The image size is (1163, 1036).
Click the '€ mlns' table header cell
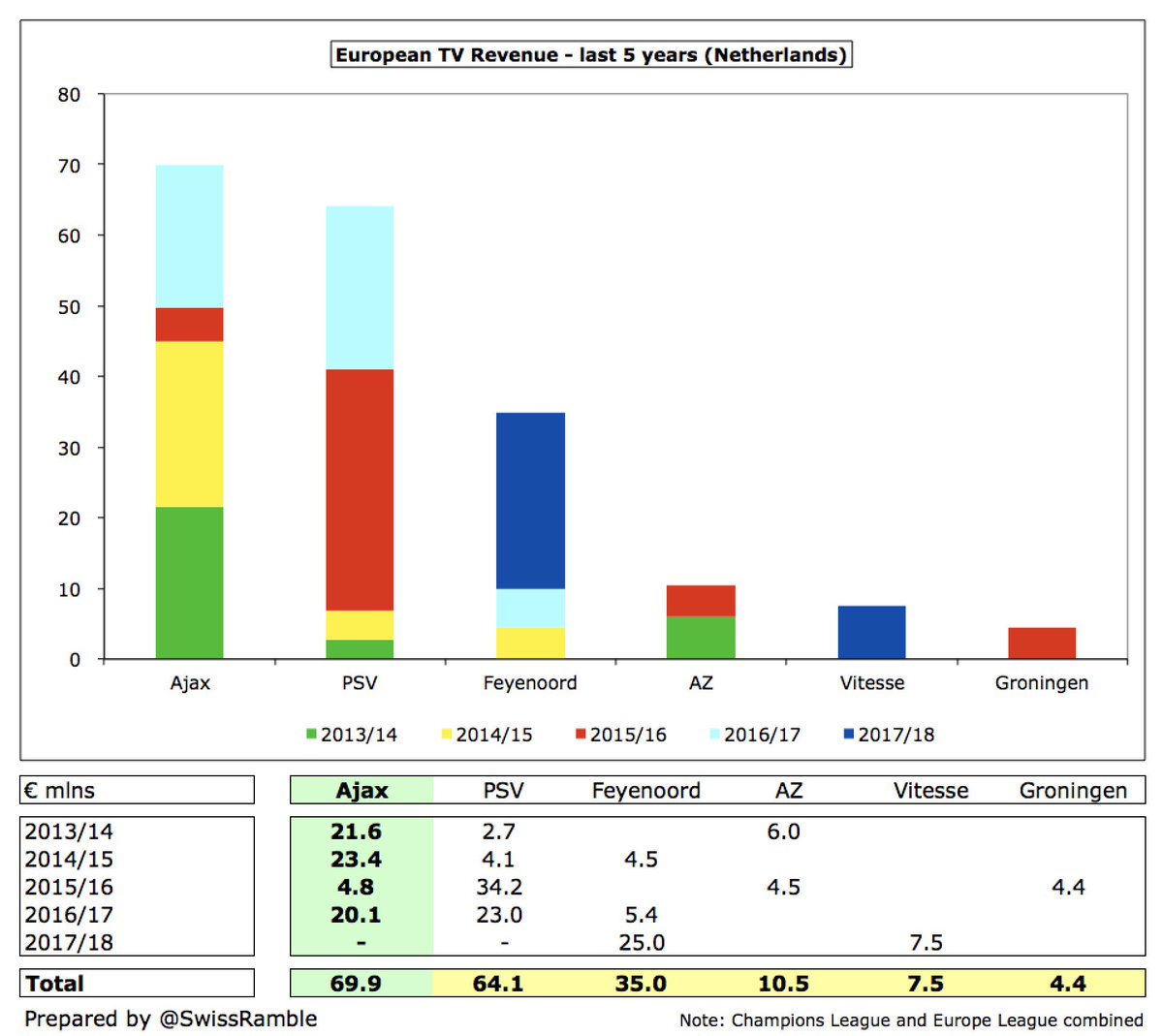pos(137,790)
